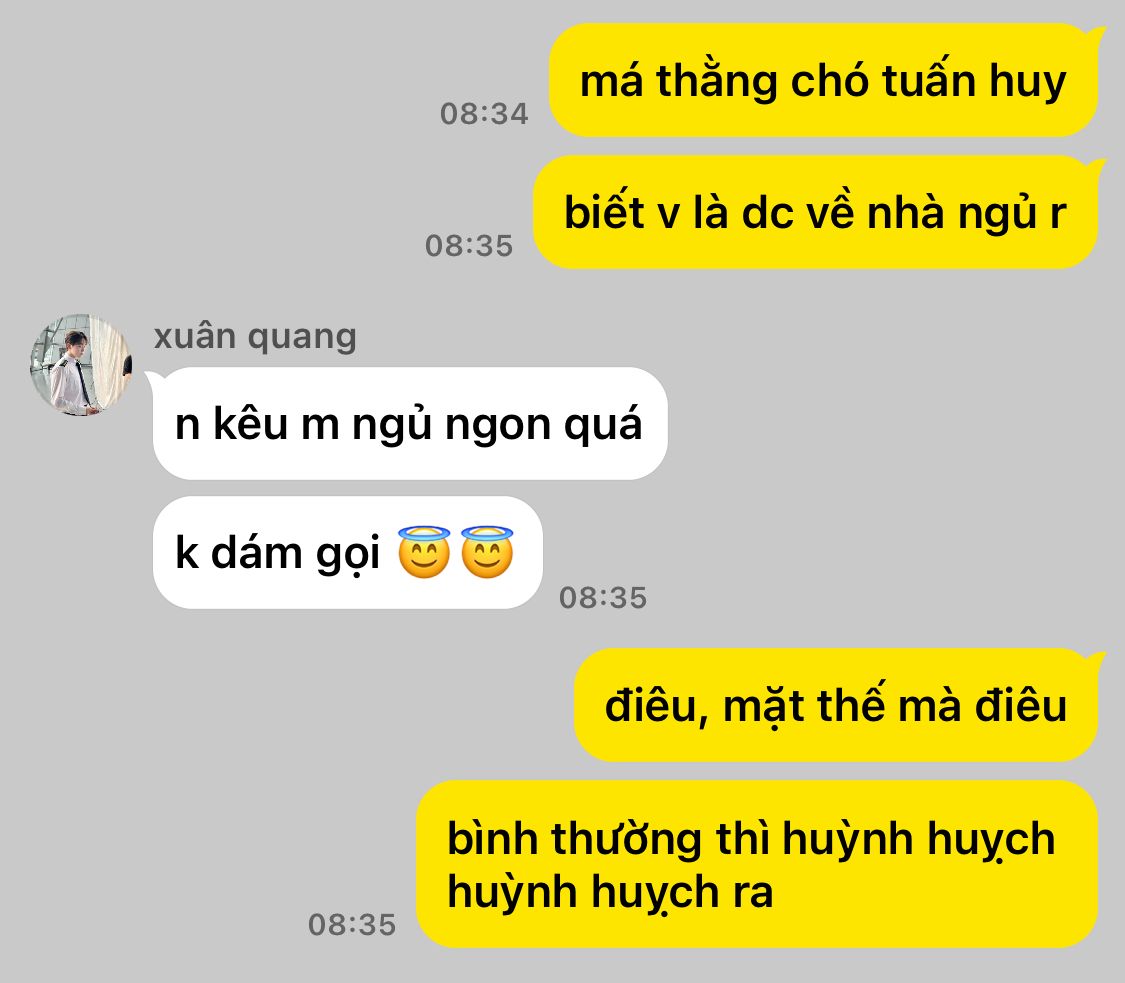Tap the 08:34 timestamp

[484, 113]
